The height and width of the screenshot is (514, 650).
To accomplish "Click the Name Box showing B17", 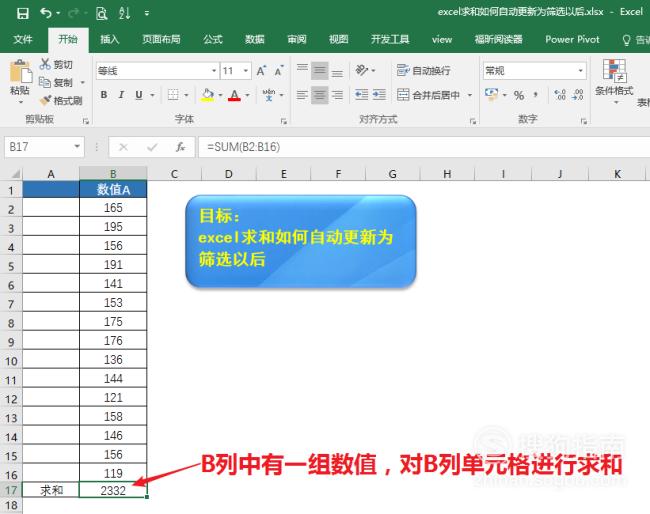I will click(x=44, y=147).
